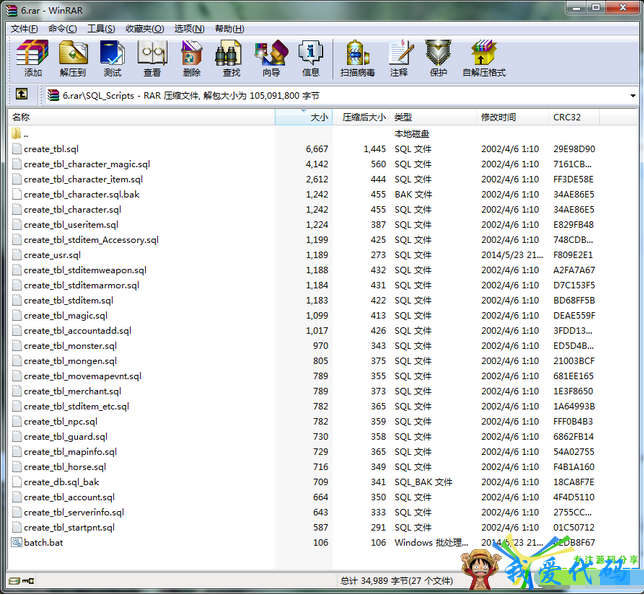Click the Add (添加) toolbar icon

tap(32, 58)
